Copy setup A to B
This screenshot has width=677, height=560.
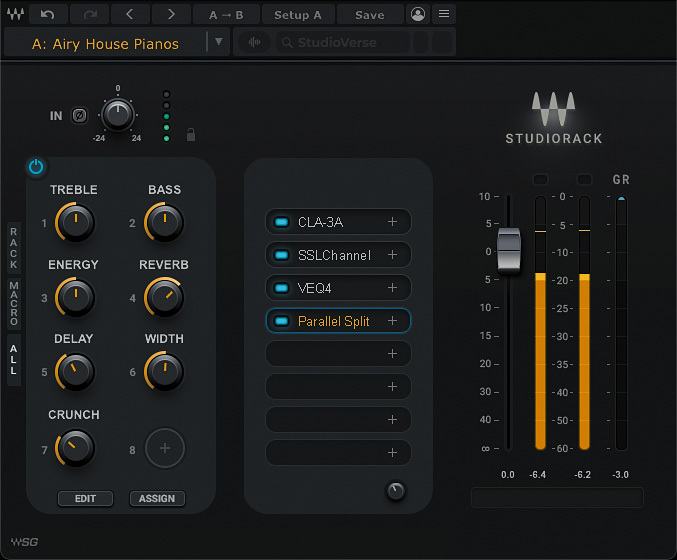click(226, 14)
